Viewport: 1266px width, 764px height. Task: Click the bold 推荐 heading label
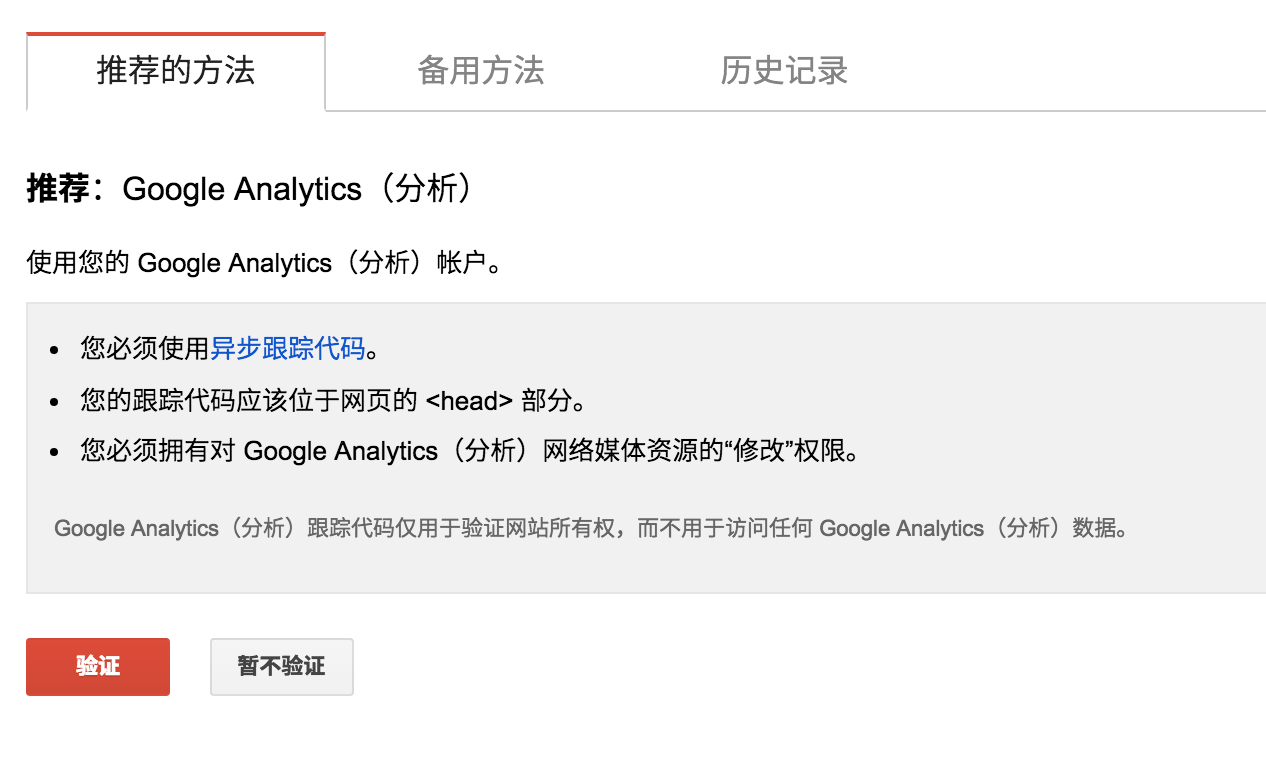point(58,189)
